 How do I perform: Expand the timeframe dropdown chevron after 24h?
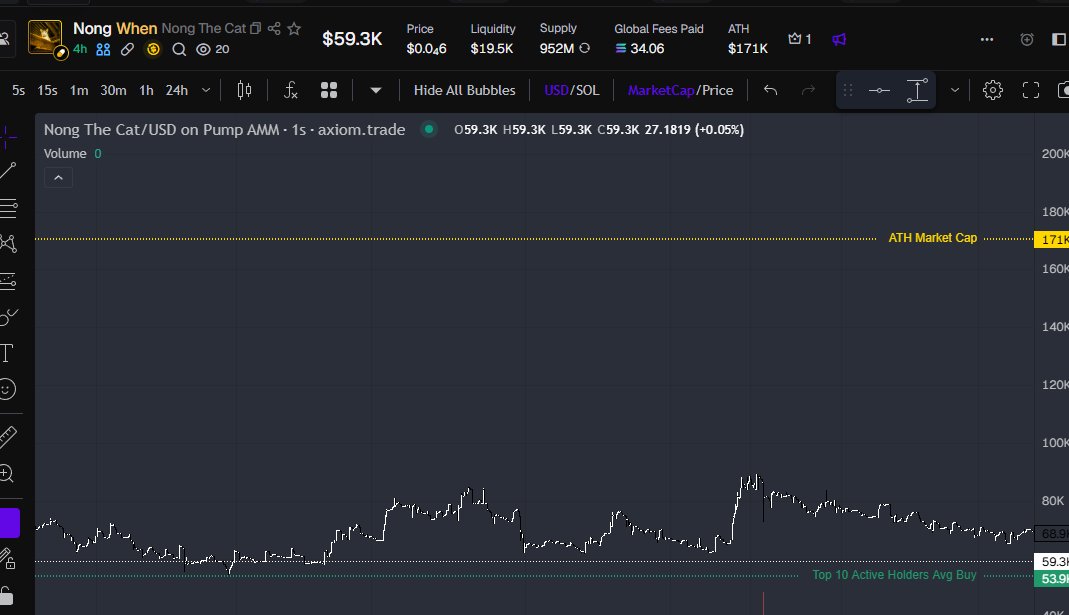click(x=206, y=90)
